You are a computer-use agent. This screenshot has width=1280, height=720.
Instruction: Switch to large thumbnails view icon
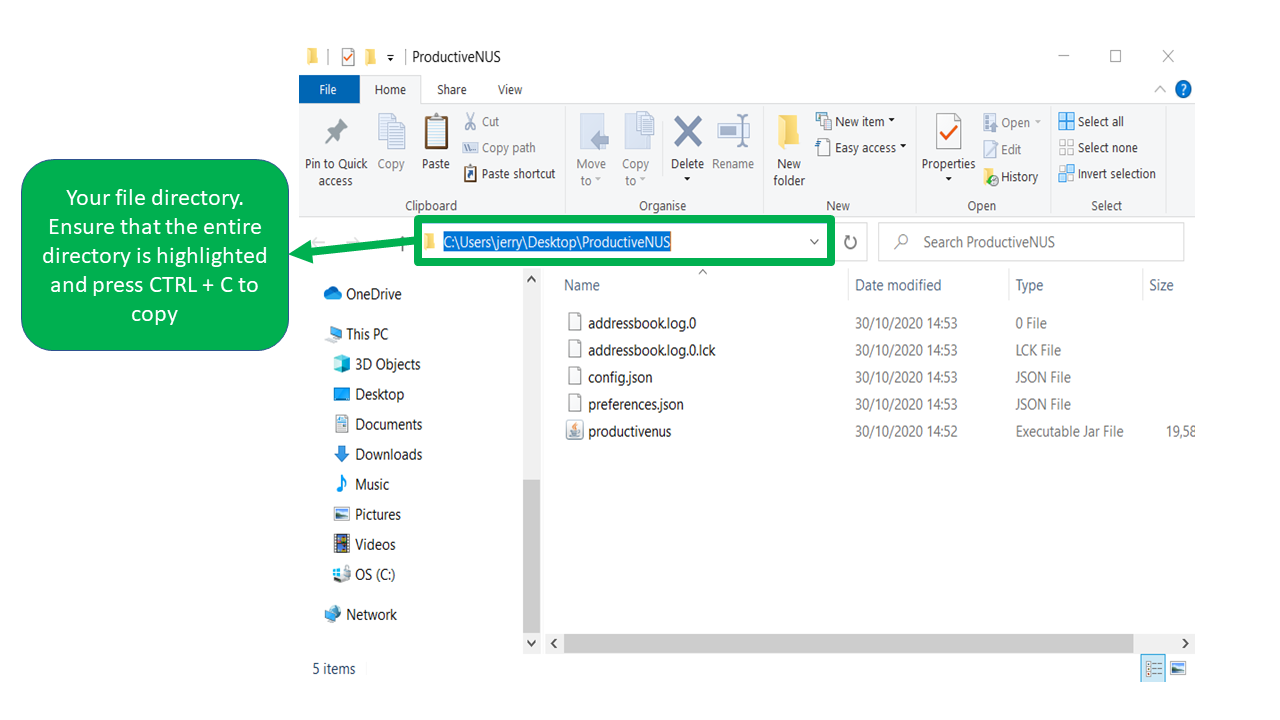pos(1178,668)
